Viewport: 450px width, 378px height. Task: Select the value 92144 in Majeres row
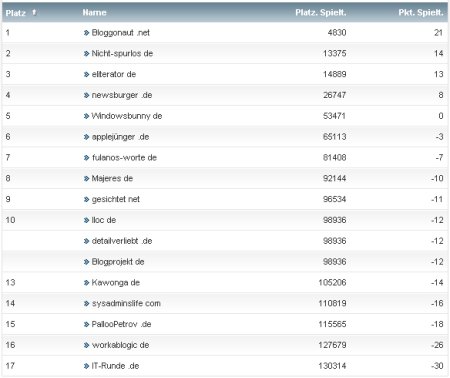[335, 178]
